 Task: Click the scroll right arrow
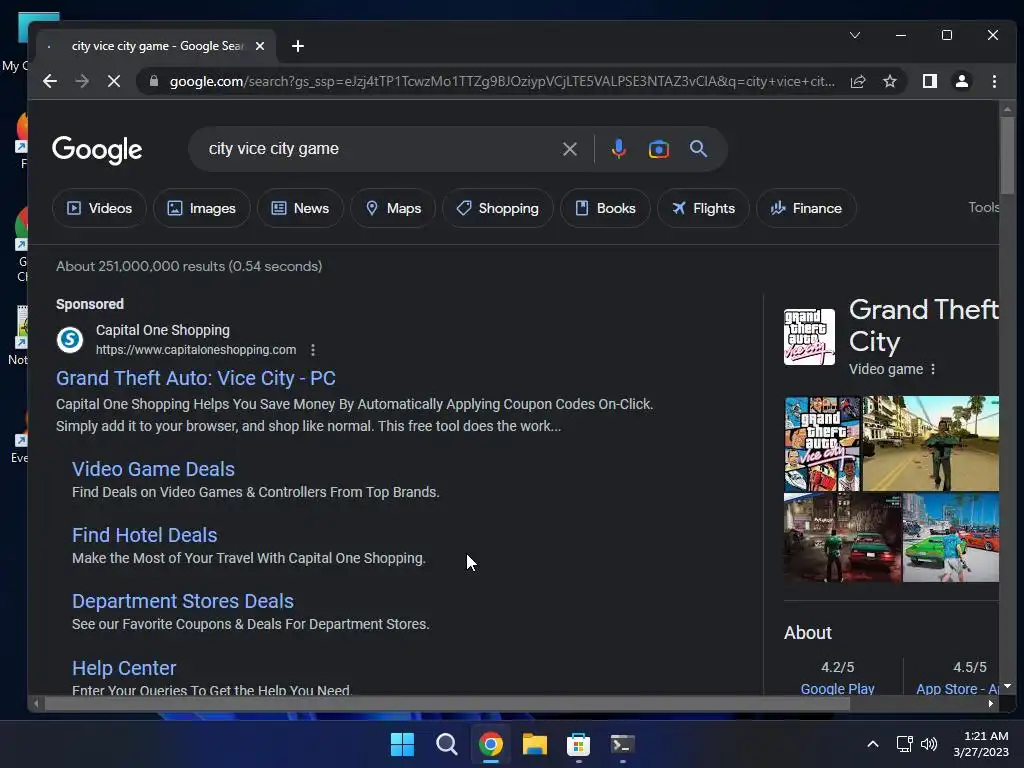[991, 703]
